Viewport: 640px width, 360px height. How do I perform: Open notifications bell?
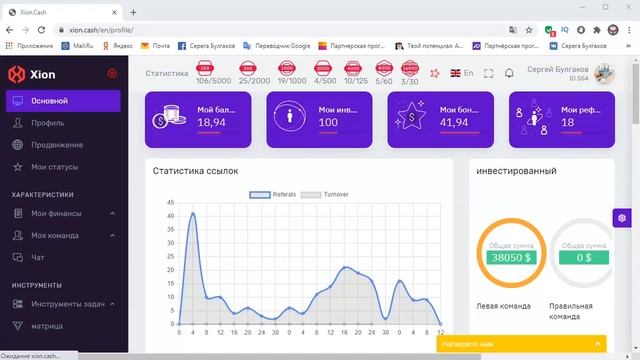pos(509,73)
